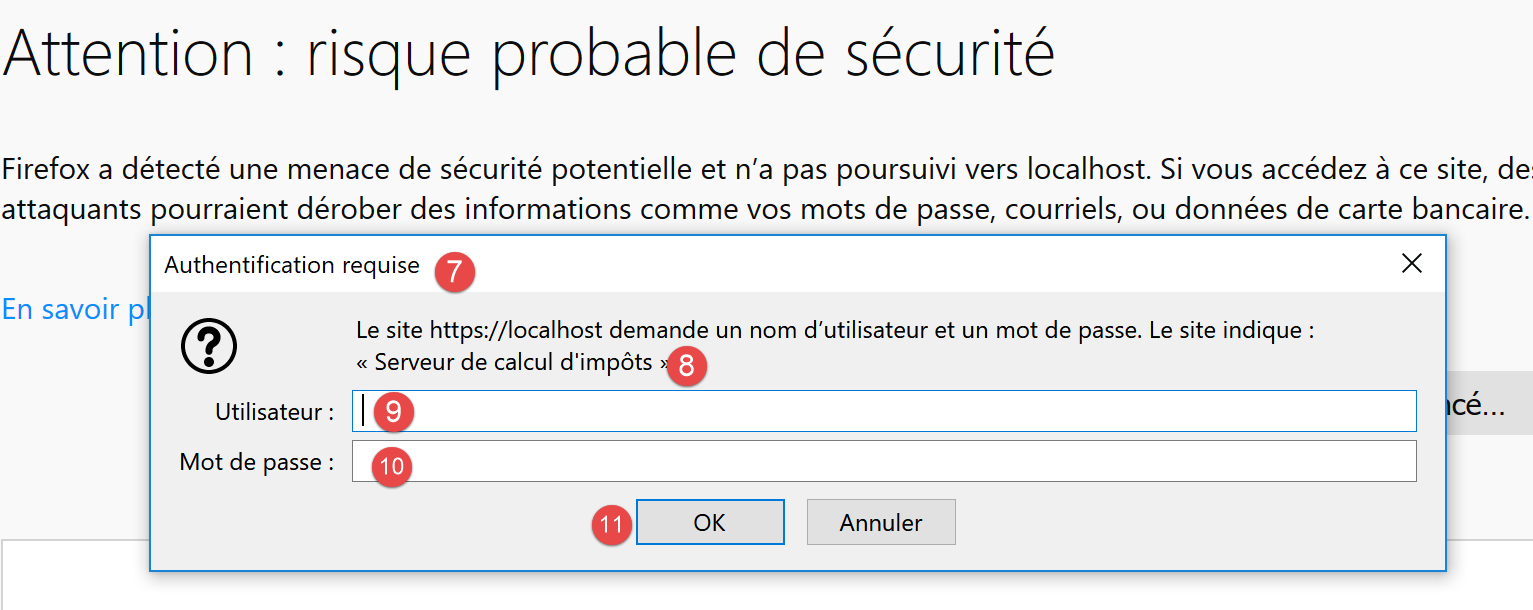
Task: Click into the Mot de passe field
Action: click(900, 461)
